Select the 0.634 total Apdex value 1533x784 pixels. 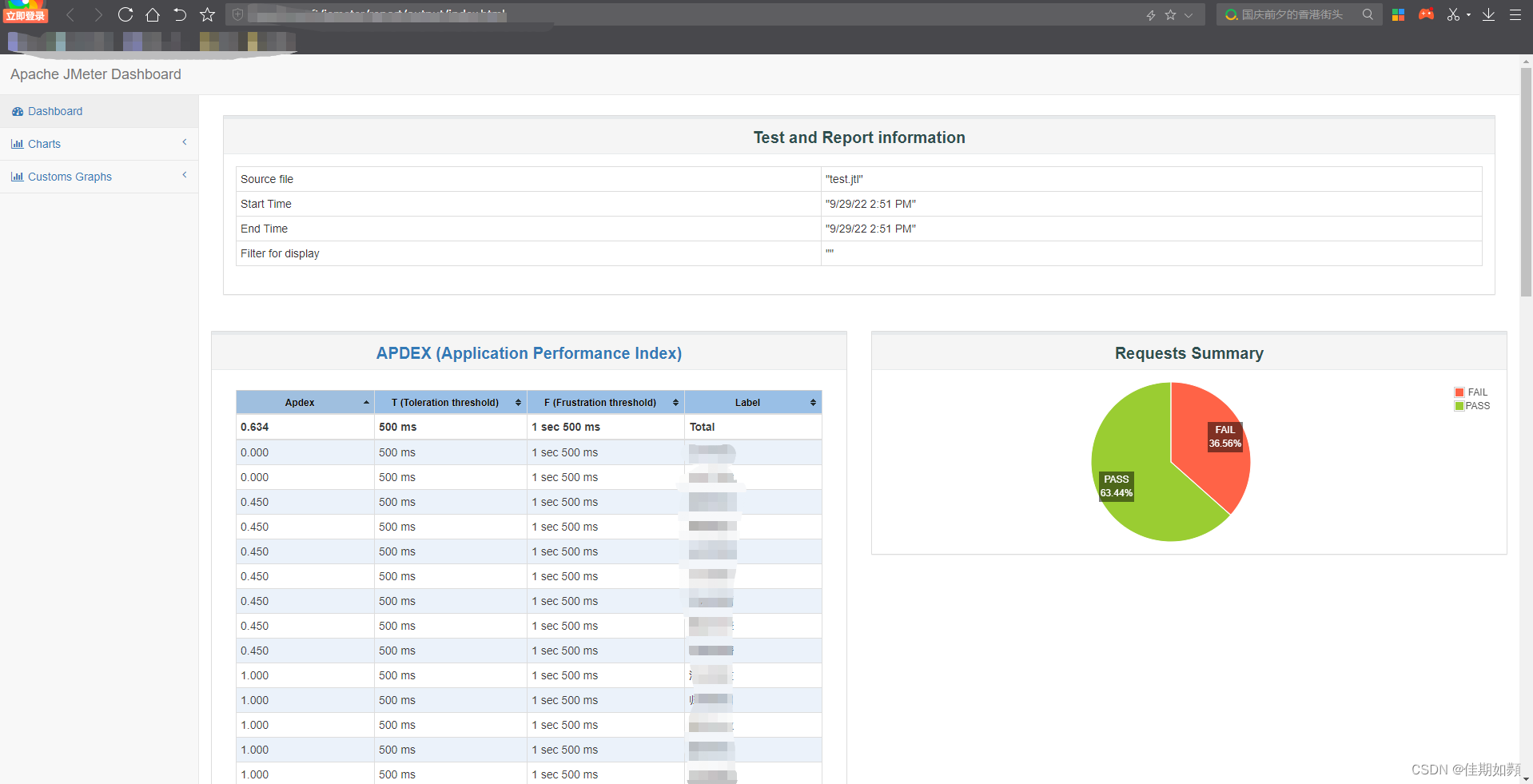click(254, 427)
